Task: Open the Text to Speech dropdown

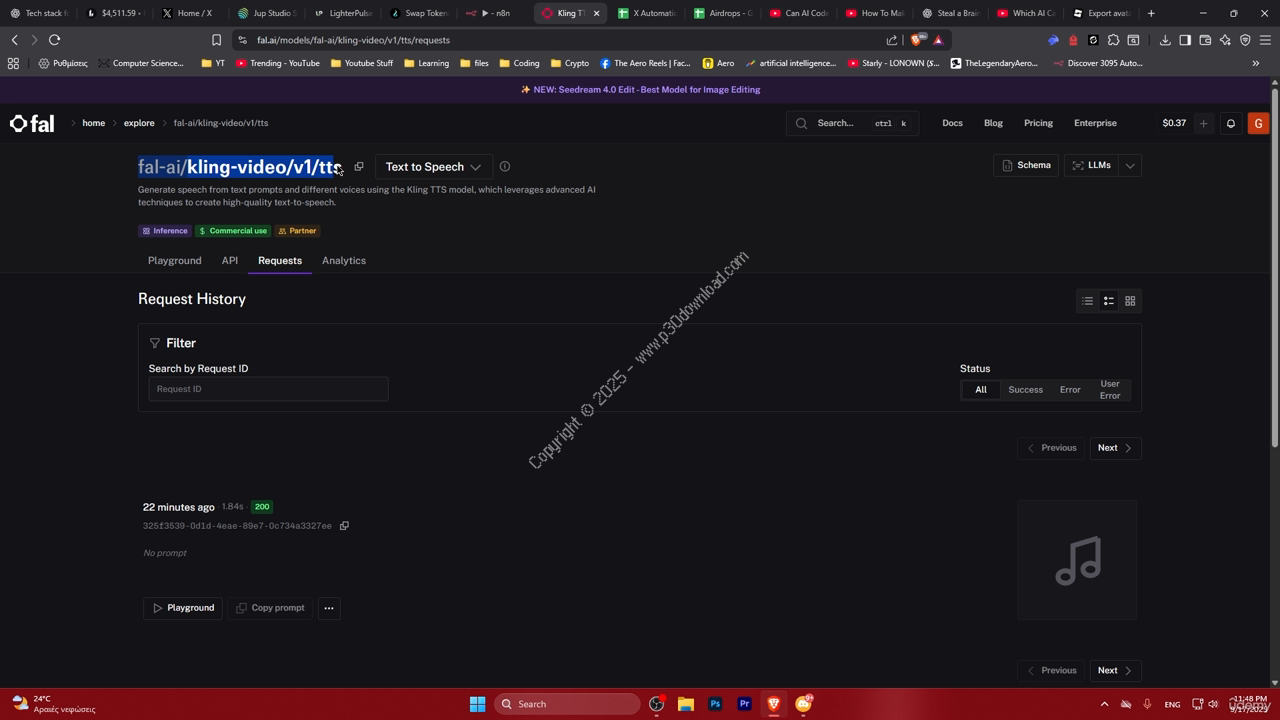Action: pos(433,167)
